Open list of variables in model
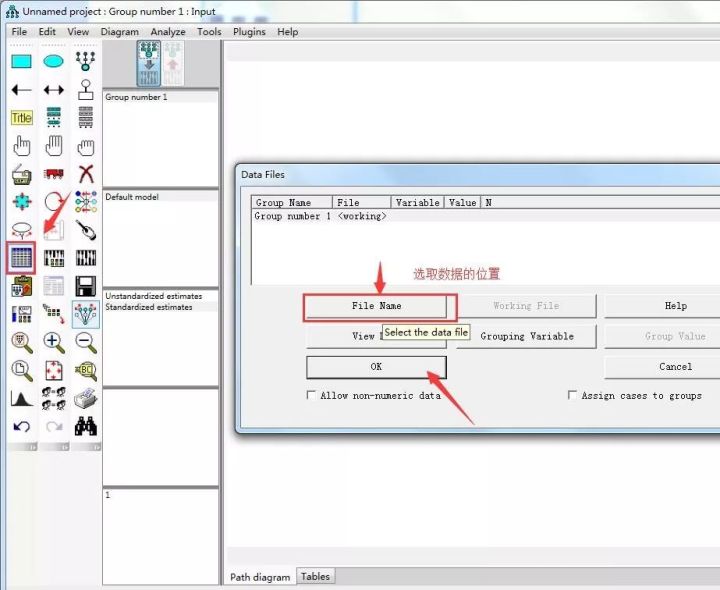 53,117
